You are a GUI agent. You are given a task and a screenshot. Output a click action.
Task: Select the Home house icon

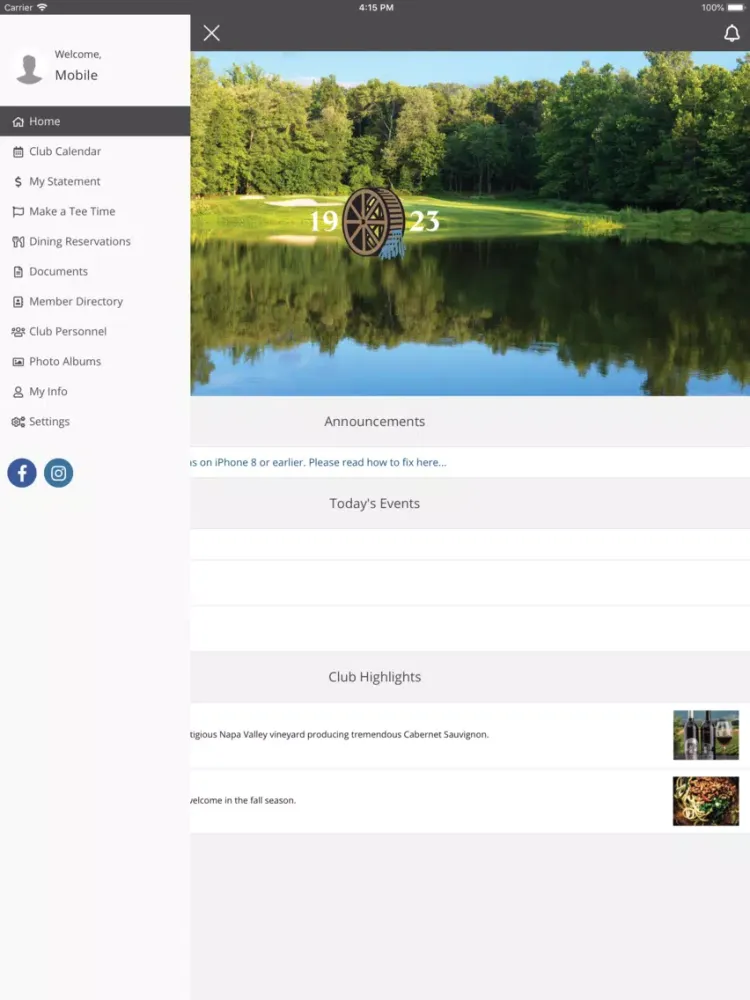[18, 122]
